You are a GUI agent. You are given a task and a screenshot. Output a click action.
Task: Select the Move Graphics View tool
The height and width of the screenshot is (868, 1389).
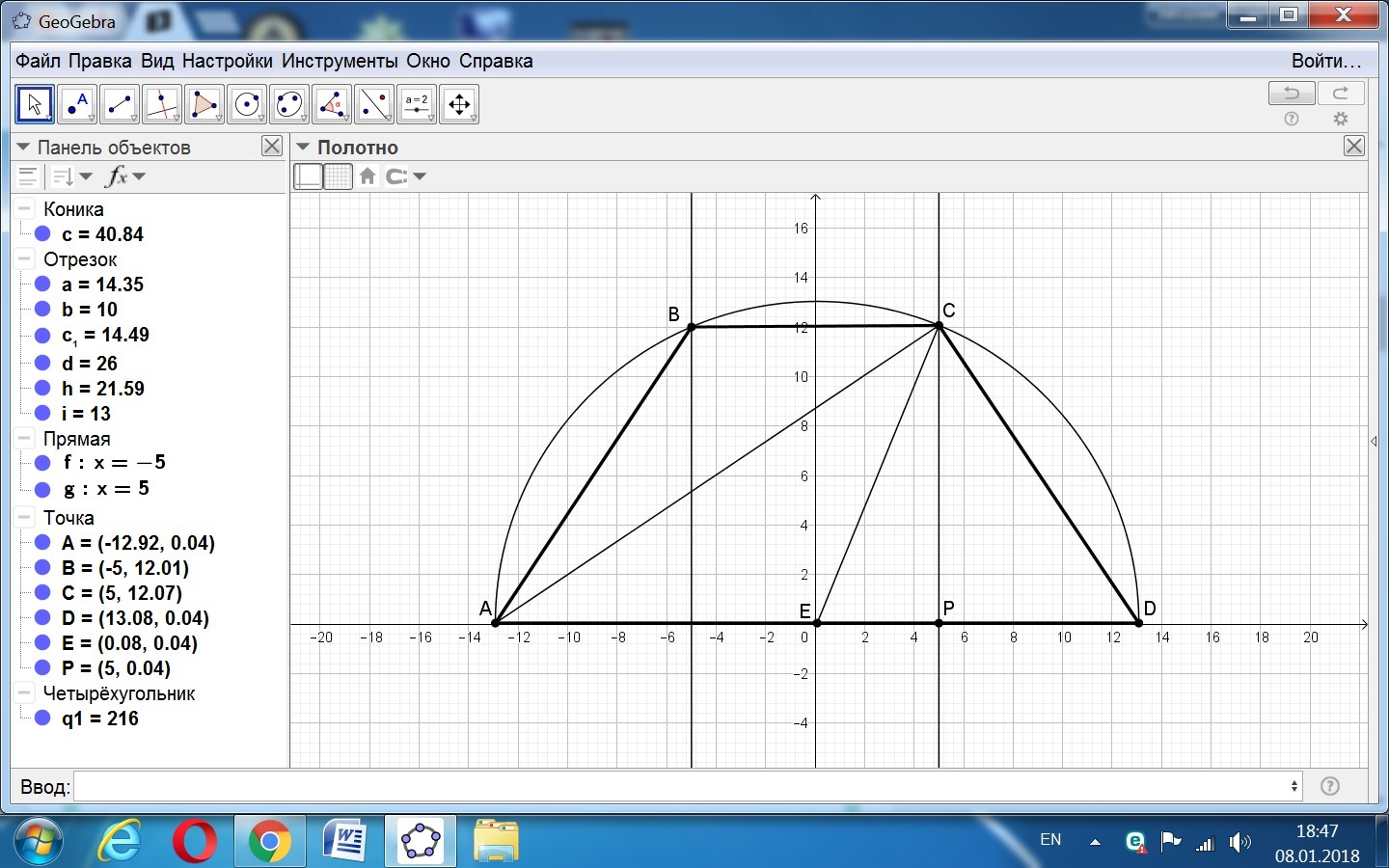click(459, 104)
